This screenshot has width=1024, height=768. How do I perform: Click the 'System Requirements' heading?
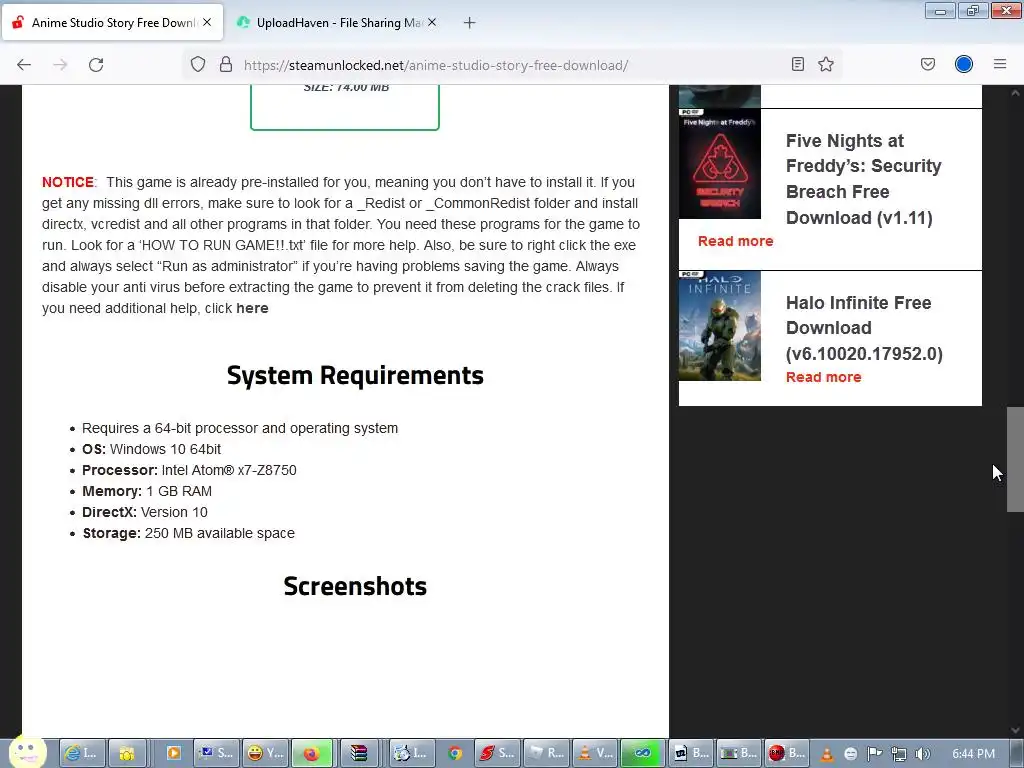355,376
